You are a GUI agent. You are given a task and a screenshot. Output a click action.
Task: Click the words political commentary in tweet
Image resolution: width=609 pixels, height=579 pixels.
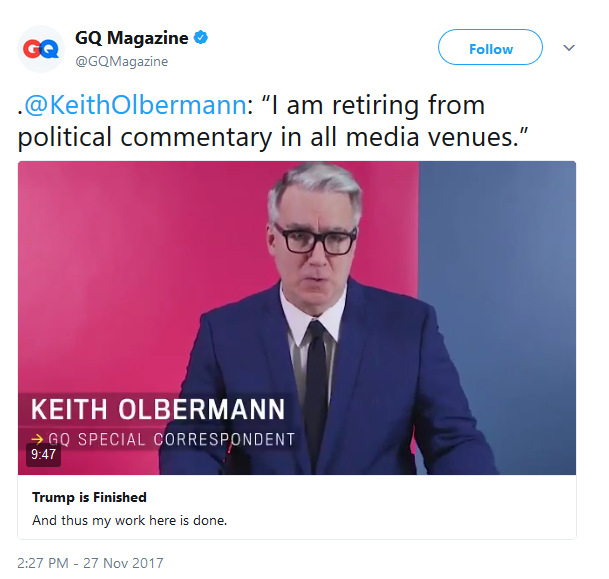(x=145, y=137)
